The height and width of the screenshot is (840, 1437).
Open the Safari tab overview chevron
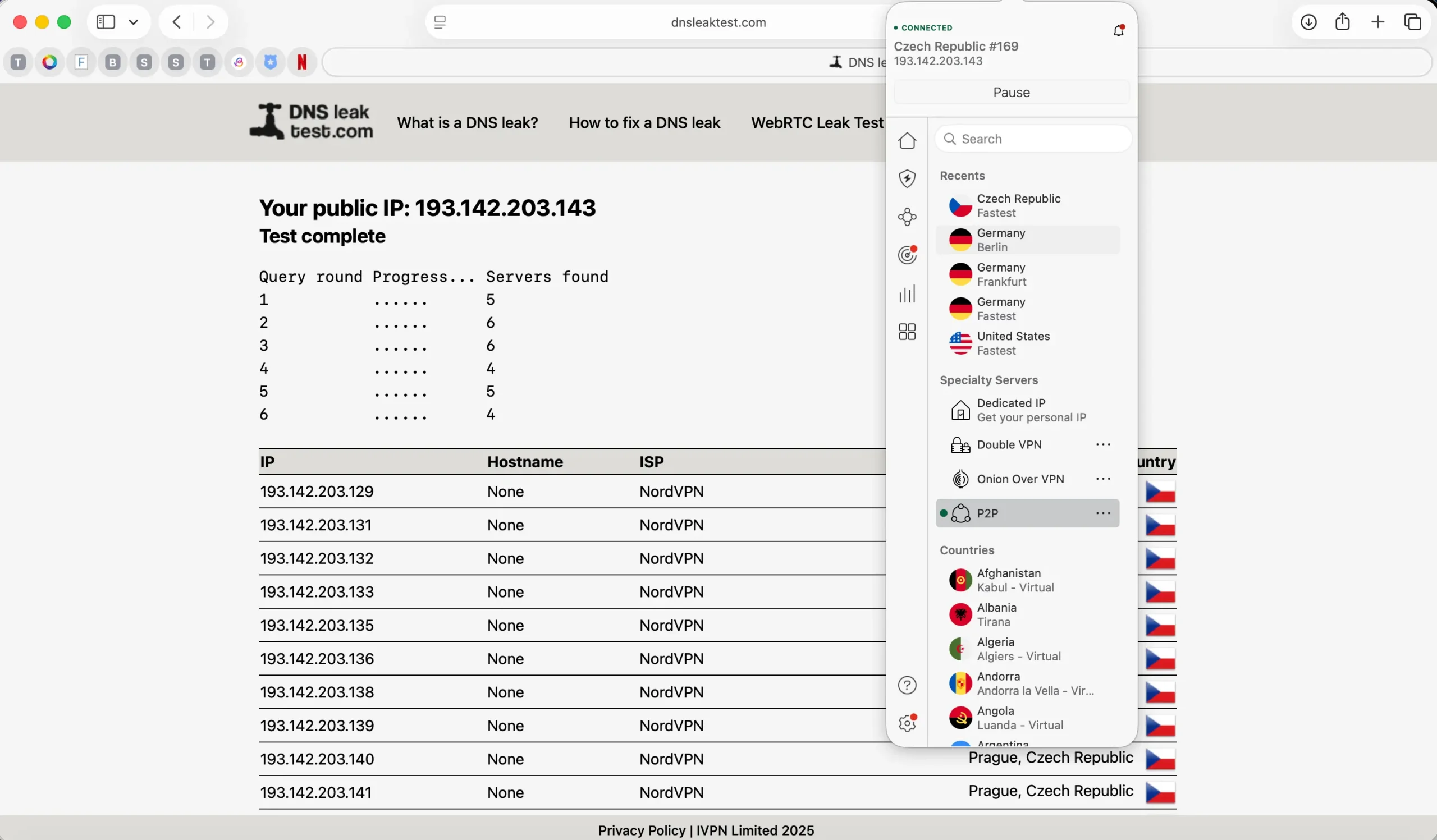134,22
